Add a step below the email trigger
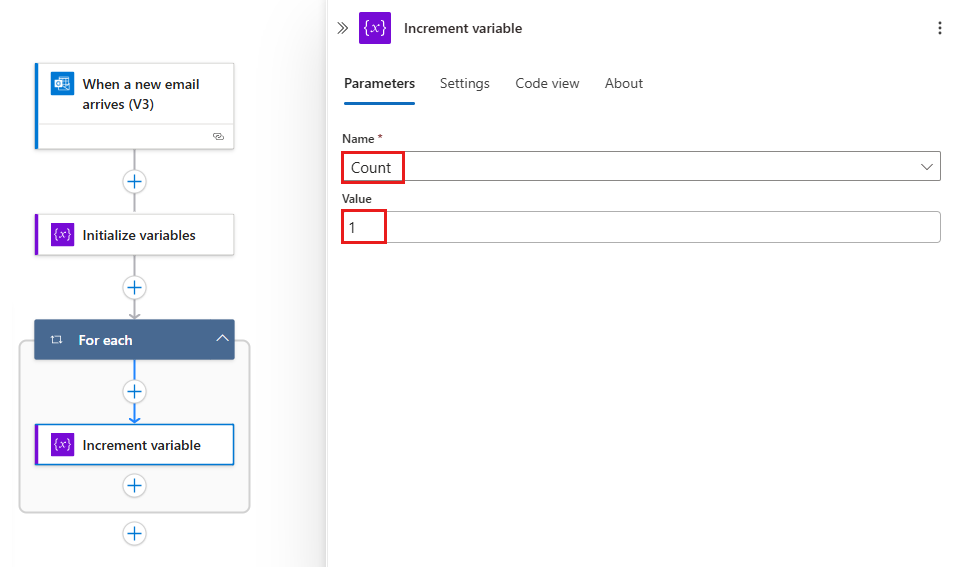The image size is (956, 567). click(x=134, y=182)
